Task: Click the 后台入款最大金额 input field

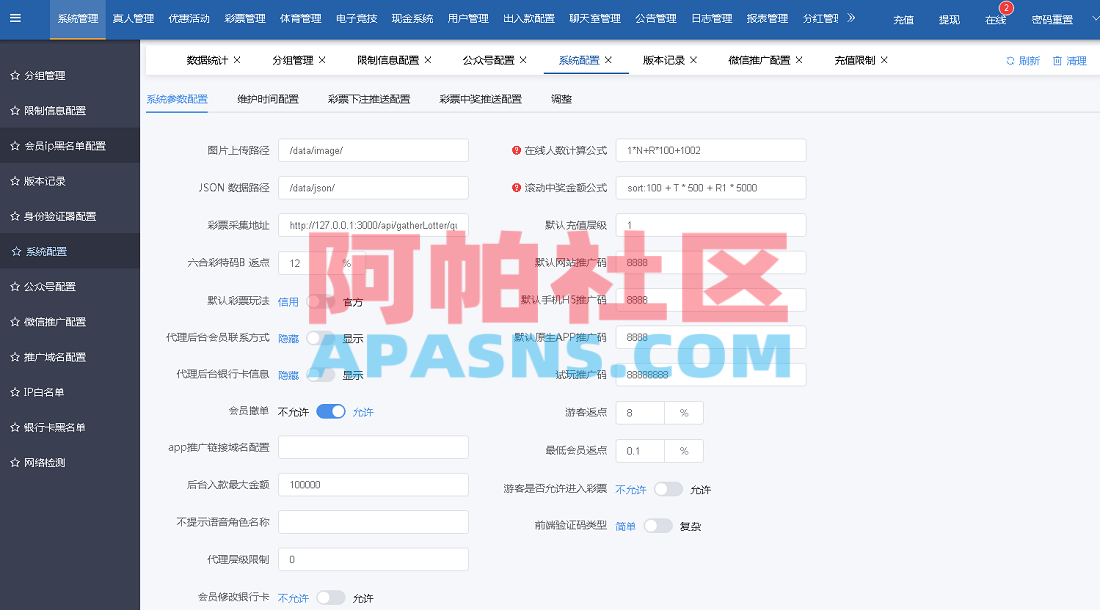Action: (x=373, y=484)
